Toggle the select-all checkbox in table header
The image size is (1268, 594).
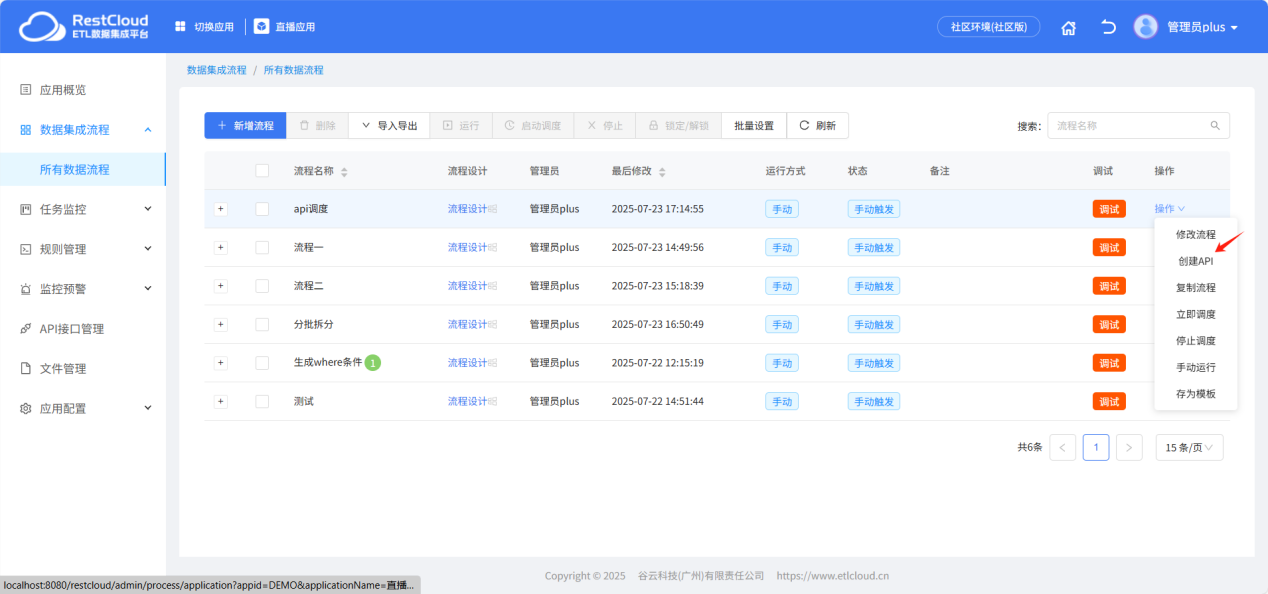coord(262,170)
